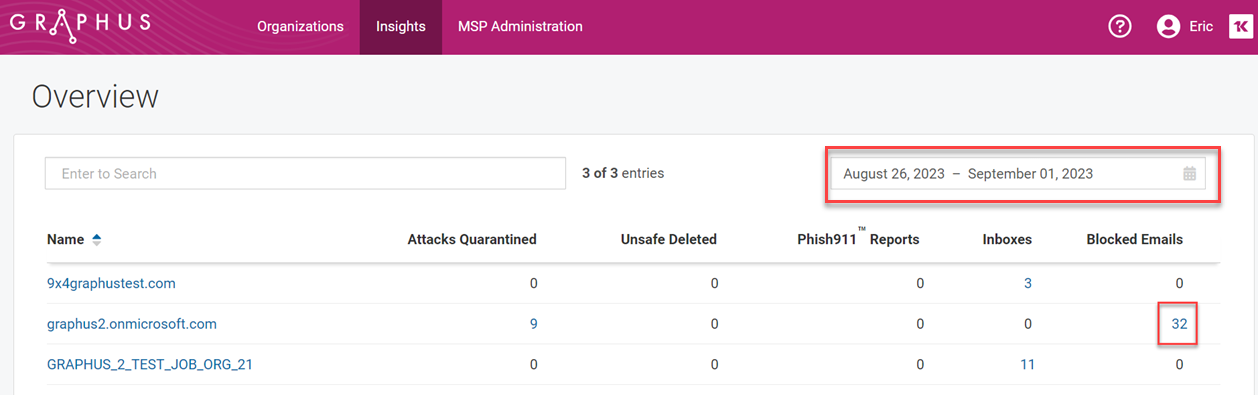
Task: Click 0 unsafe deleted for graphus2.onmicrosoft.com
Action: coord(714,324)
